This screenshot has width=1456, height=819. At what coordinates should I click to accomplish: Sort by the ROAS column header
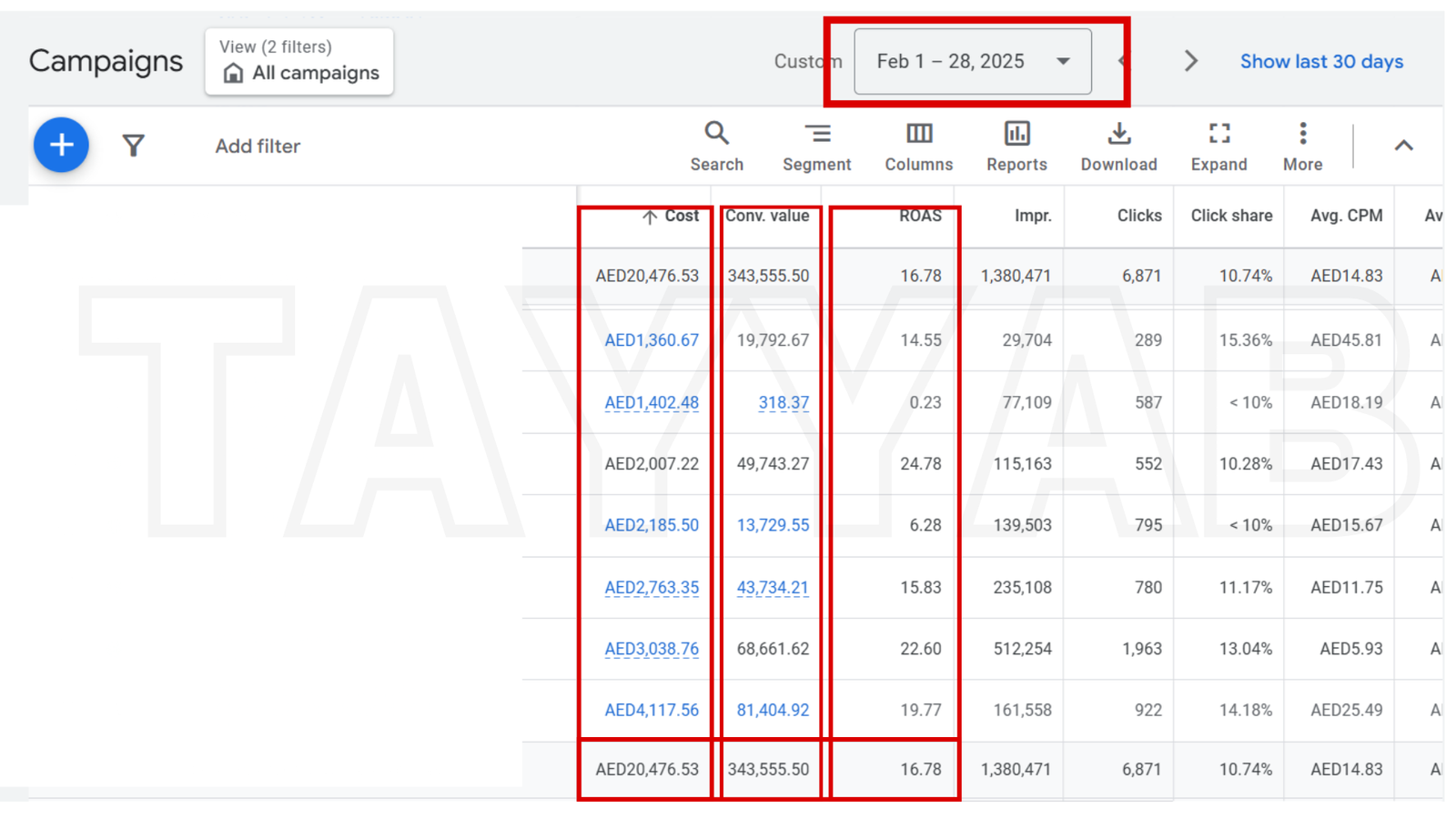point(919,216)
